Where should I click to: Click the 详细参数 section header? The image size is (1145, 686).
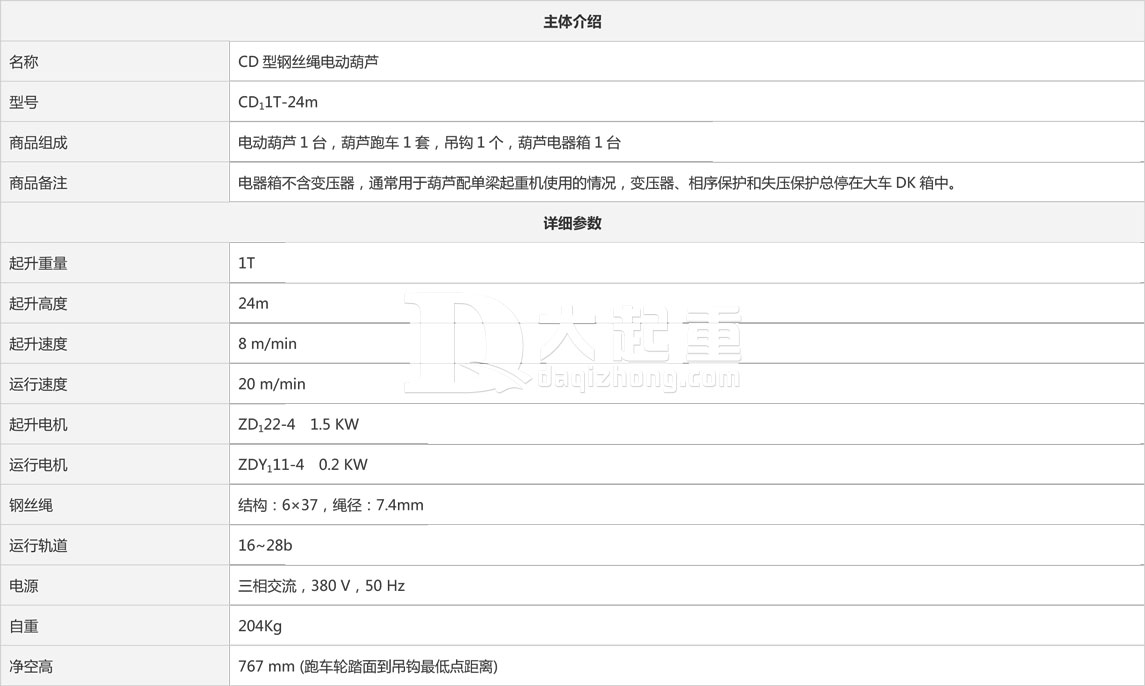tap(572, 224)
